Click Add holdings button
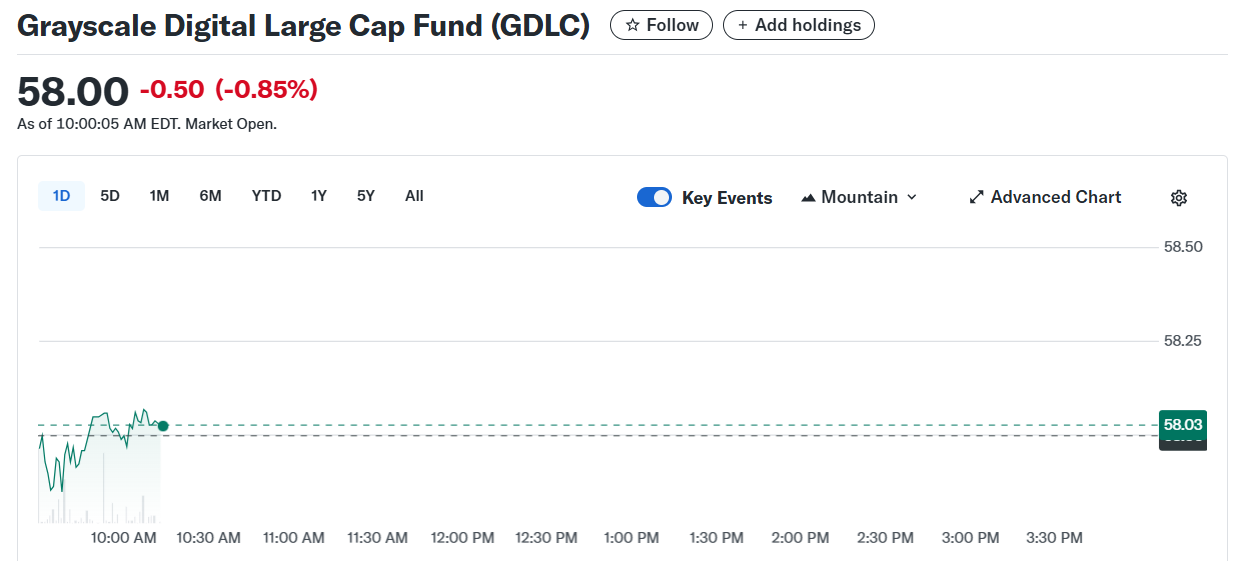Screen dimensions: 1242x561 (x=799, y=25)
